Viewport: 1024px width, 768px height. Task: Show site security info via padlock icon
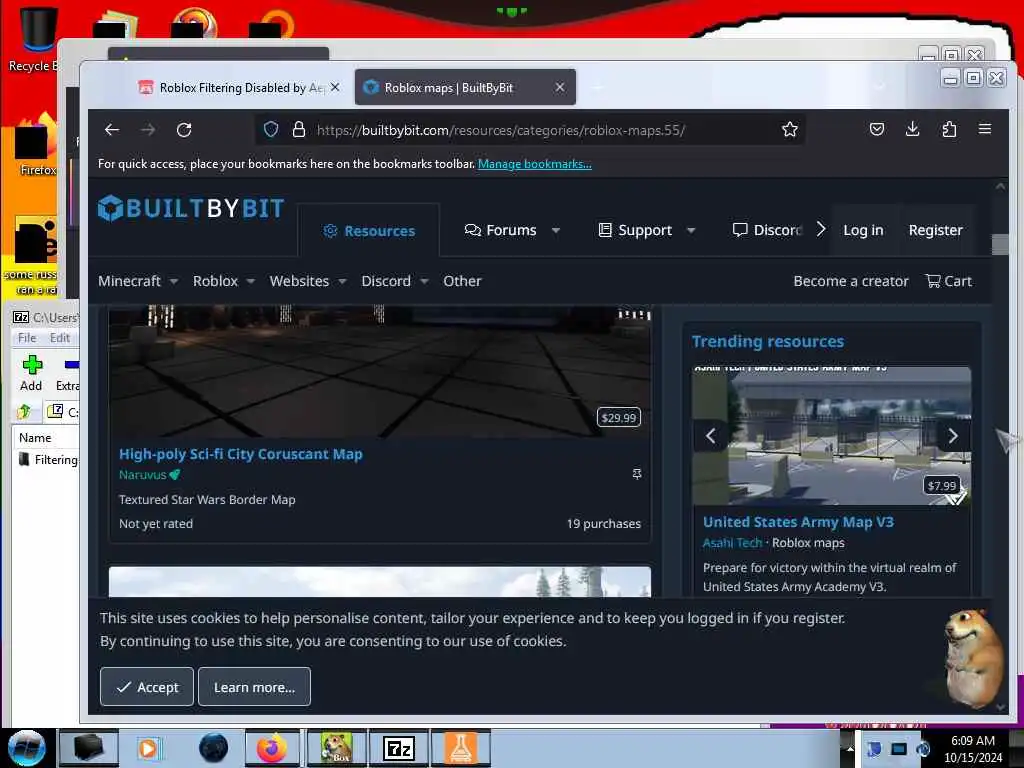(x=298, y=130)
